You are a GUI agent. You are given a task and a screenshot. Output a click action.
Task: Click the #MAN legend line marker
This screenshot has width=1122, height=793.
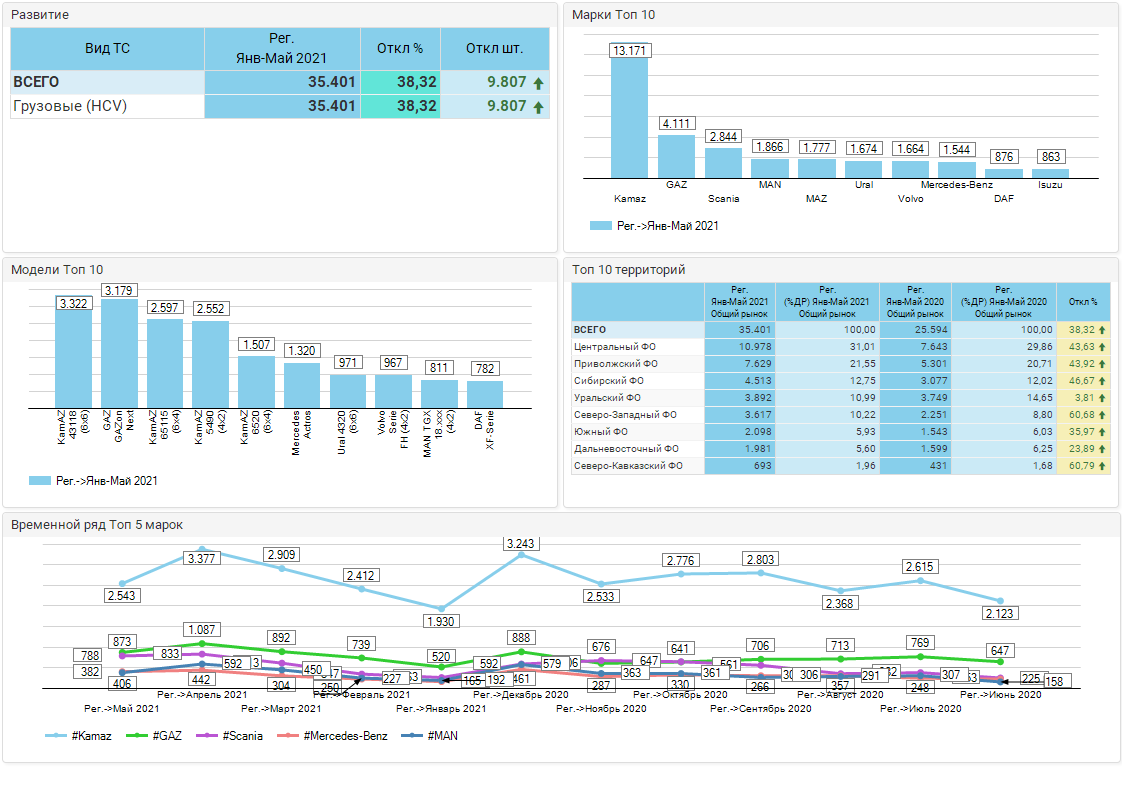(412, 736)
